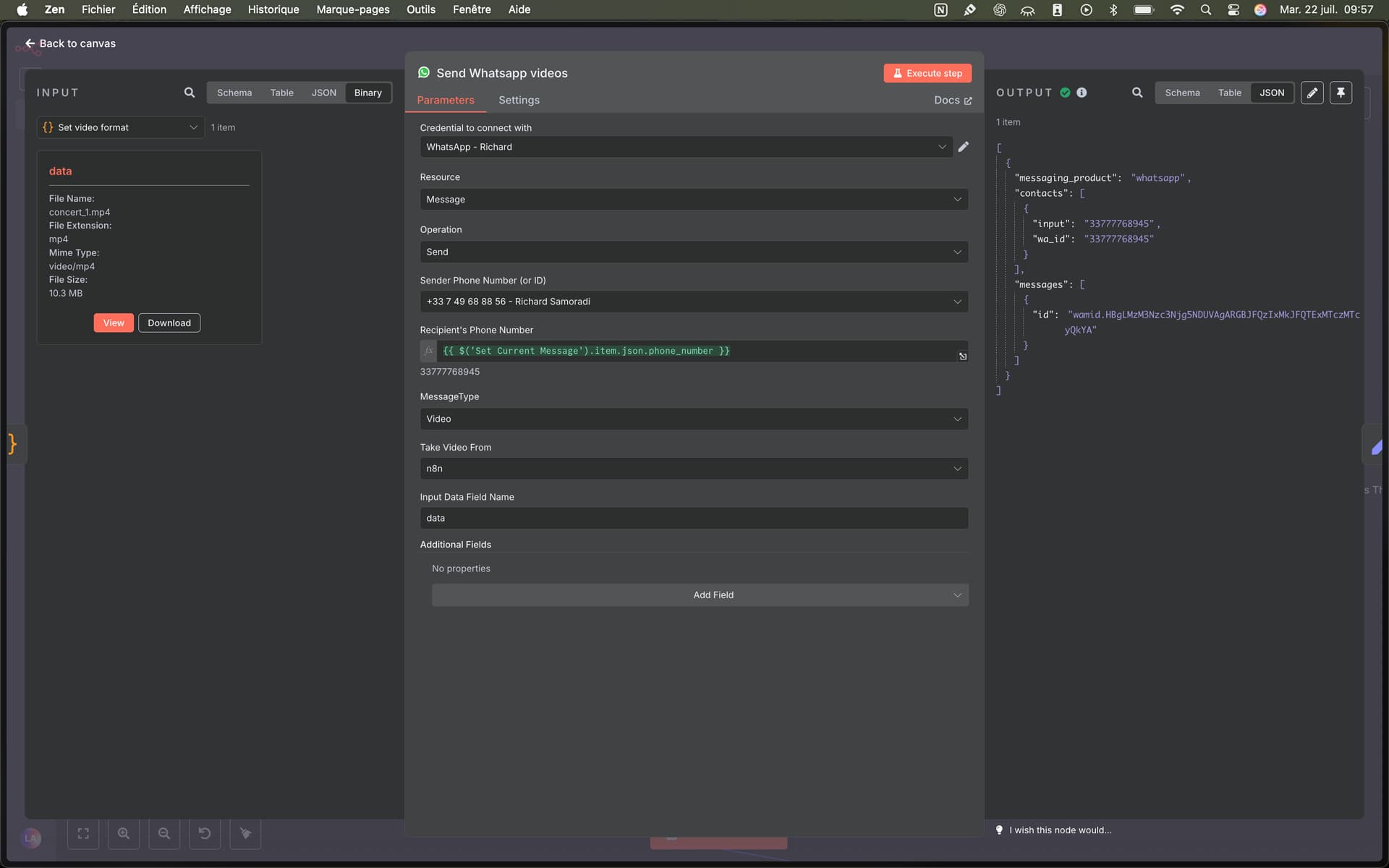
Task: Open the MessageType Video dropdown
Action: point(694,419)
